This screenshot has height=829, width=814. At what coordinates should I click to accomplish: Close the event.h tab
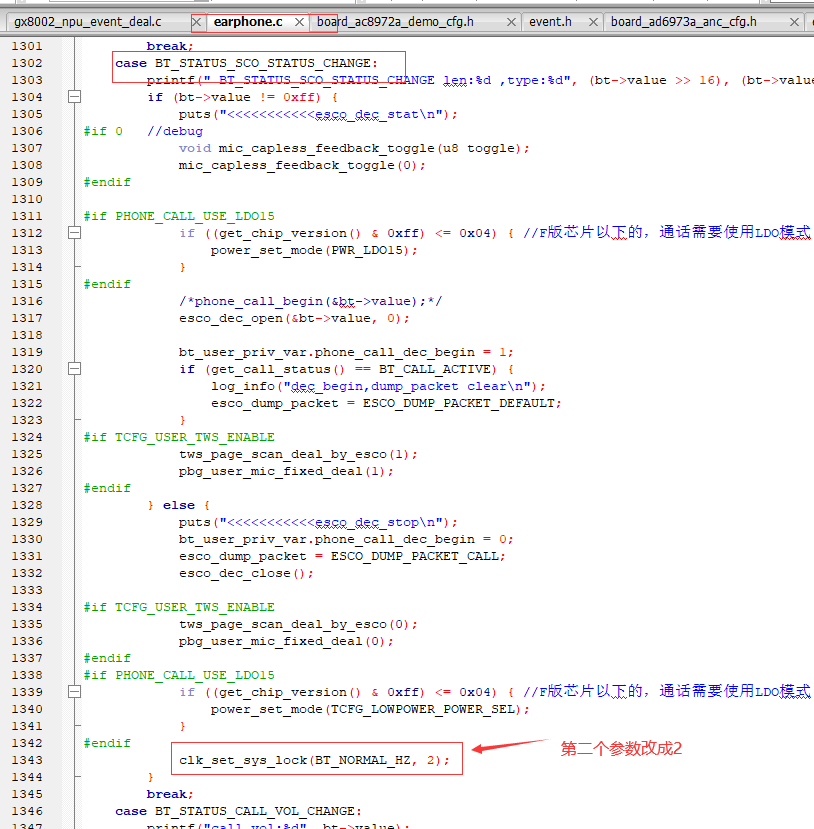[x=593, y=22]
